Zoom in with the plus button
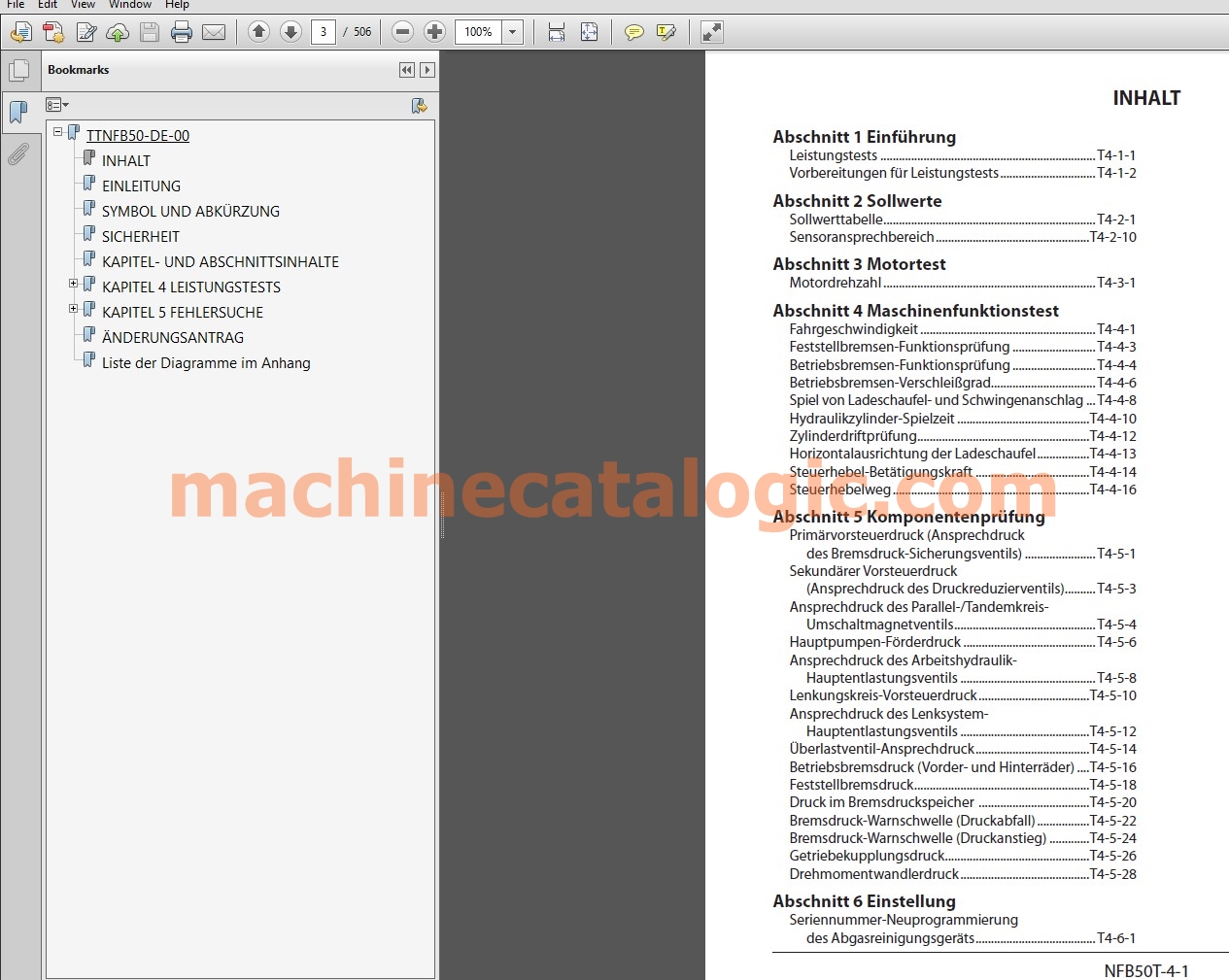This screenshot has height=980, width=1229. (x=434, y=32)
